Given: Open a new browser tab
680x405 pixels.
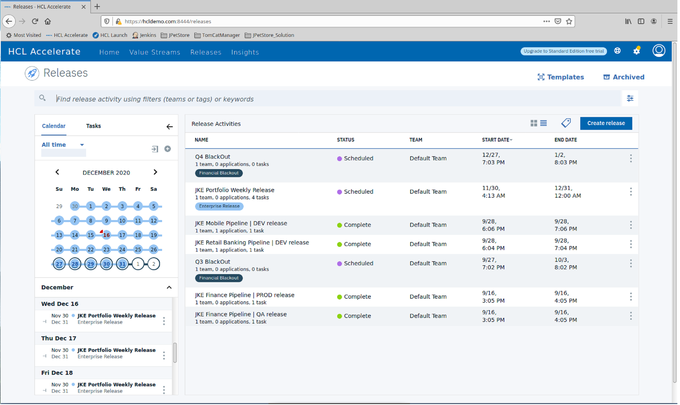Looking at the screenshot, I should (97, 7).
